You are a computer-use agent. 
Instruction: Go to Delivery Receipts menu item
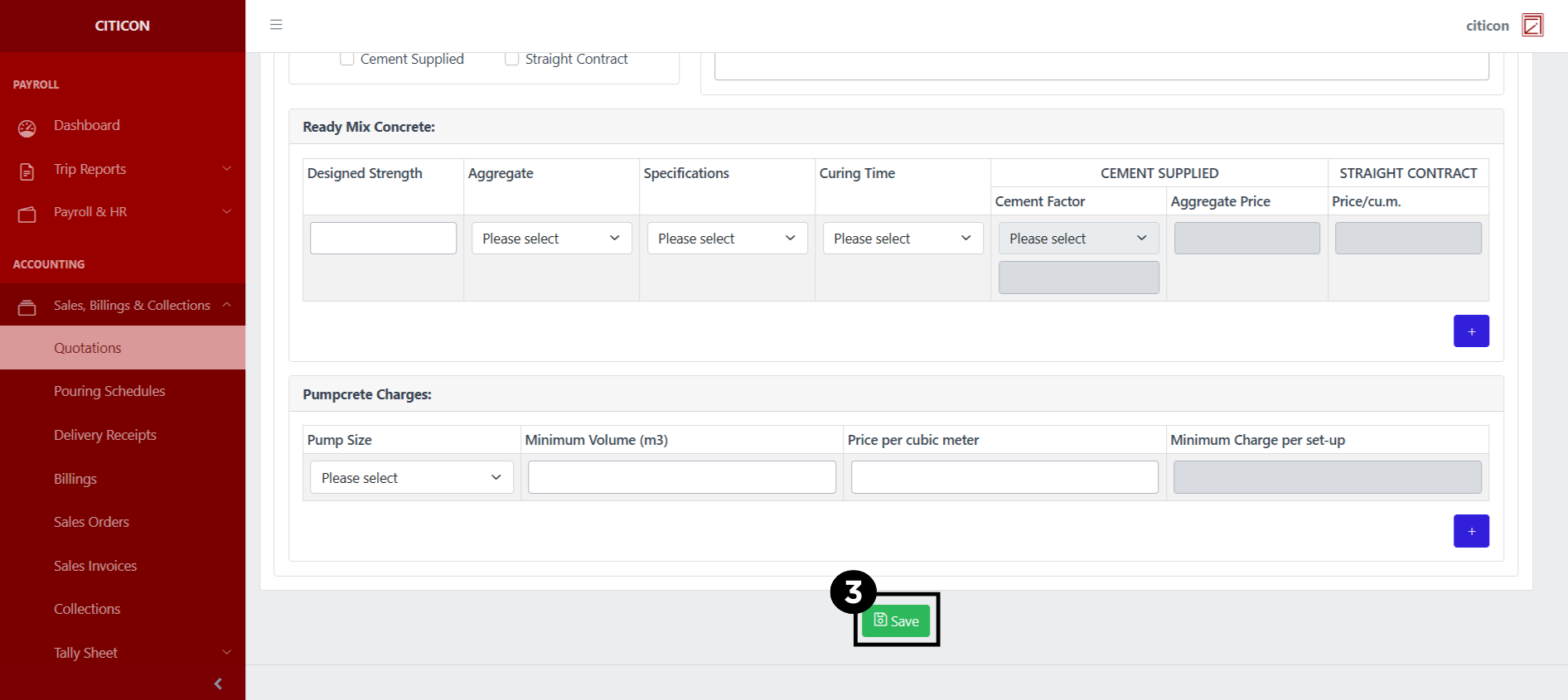(105, 435)
